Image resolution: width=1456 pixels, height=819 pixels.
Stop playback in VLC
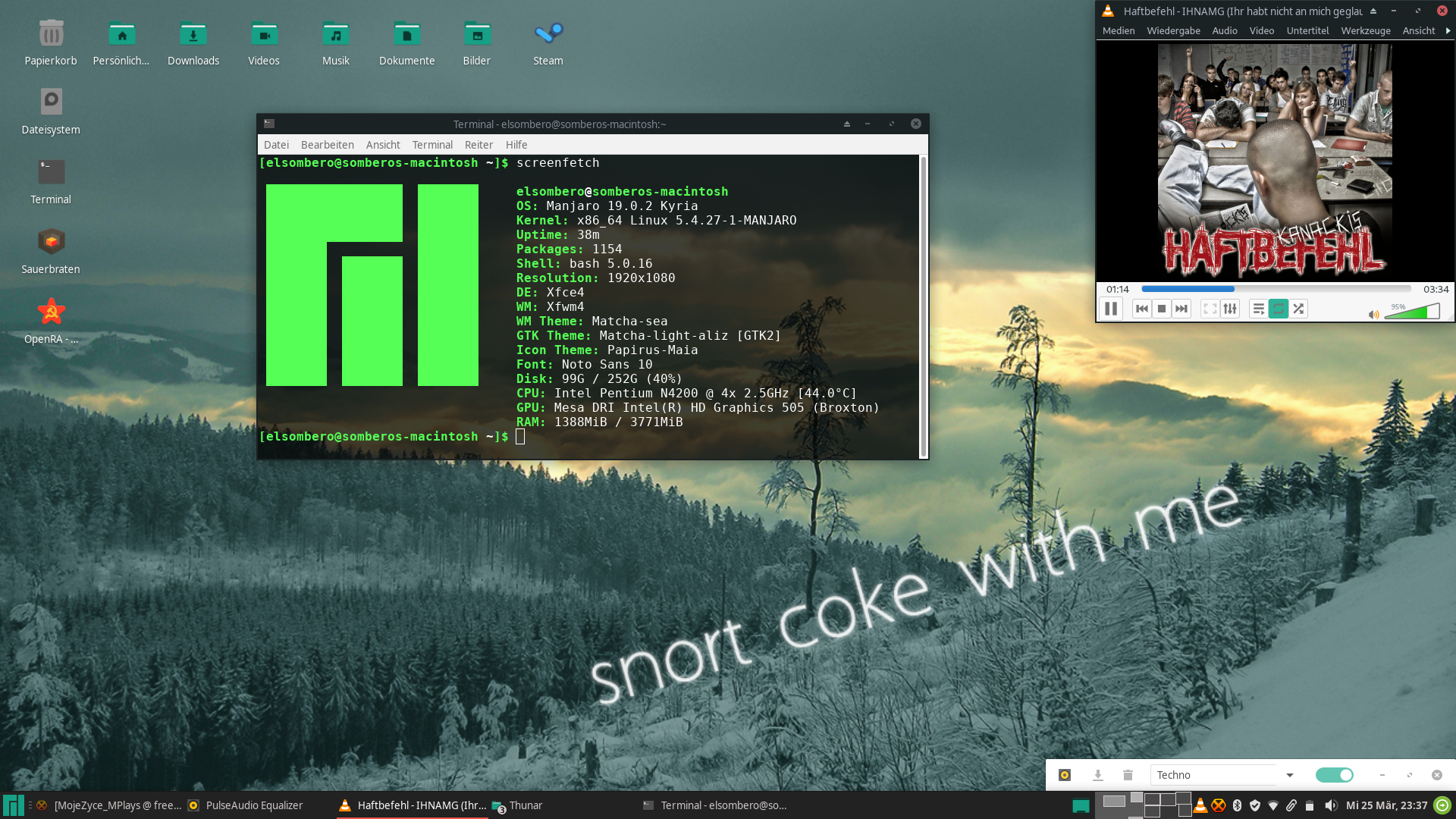point(1162,309)
